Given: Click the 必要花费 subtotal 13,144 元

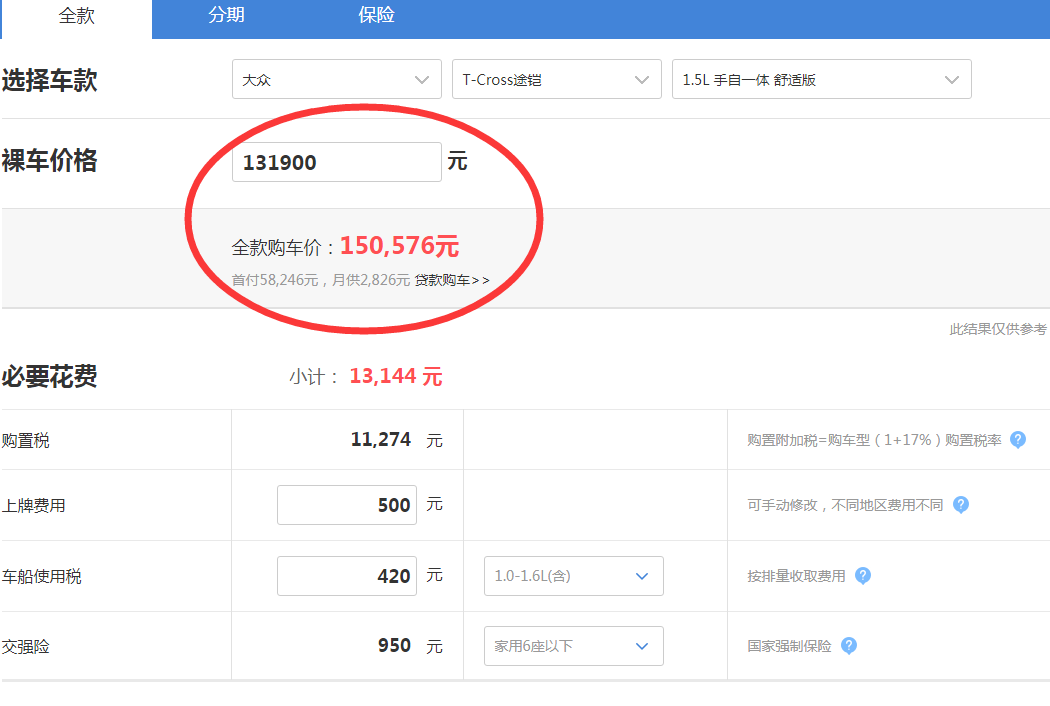Looking at the screenshot, I should tap(396, 376).
